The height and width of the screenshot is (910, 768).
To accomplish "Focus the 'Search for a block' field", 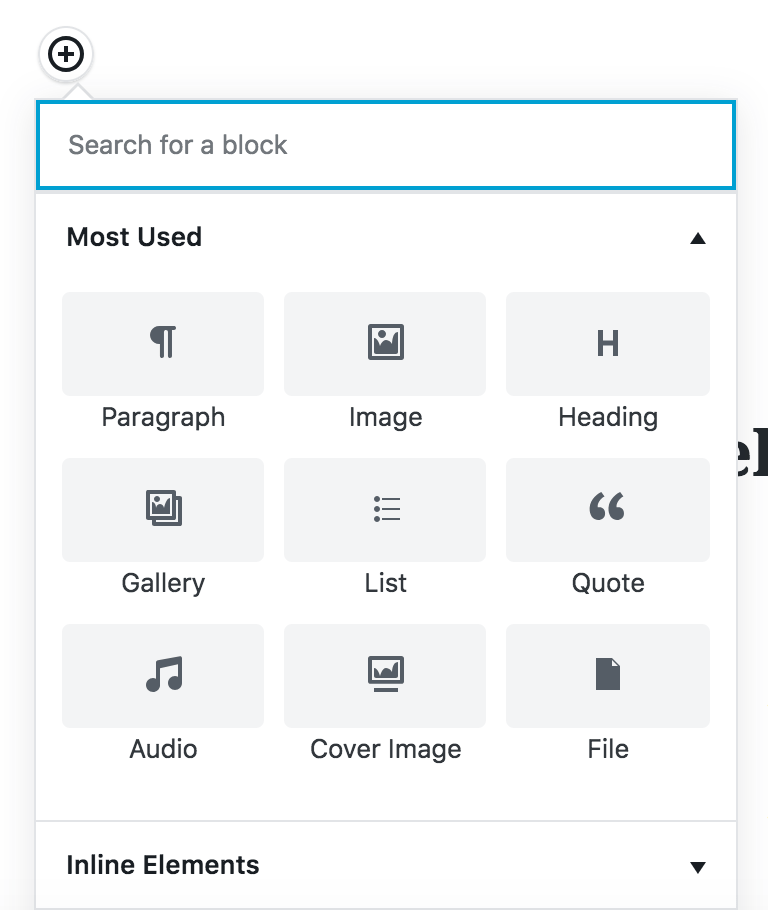I will coord(385,145).
